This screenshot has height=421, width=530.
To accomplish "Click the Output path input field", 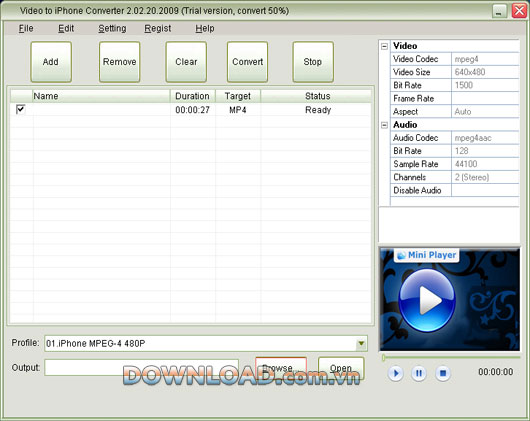I will tap(141, 368).
